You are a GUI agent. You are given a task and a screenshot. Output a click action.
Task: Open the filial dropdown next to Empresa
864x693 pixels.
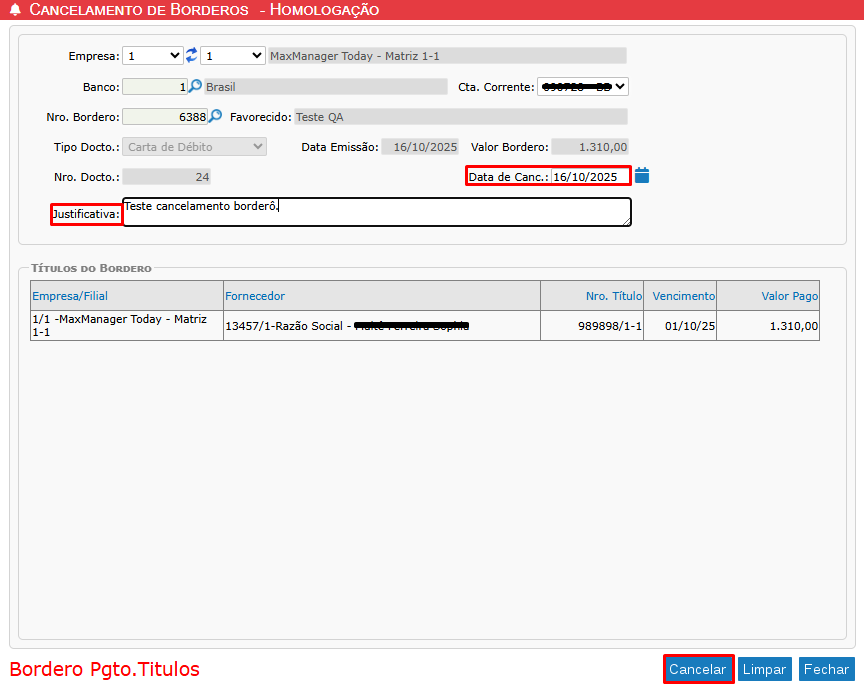(232, 56)
